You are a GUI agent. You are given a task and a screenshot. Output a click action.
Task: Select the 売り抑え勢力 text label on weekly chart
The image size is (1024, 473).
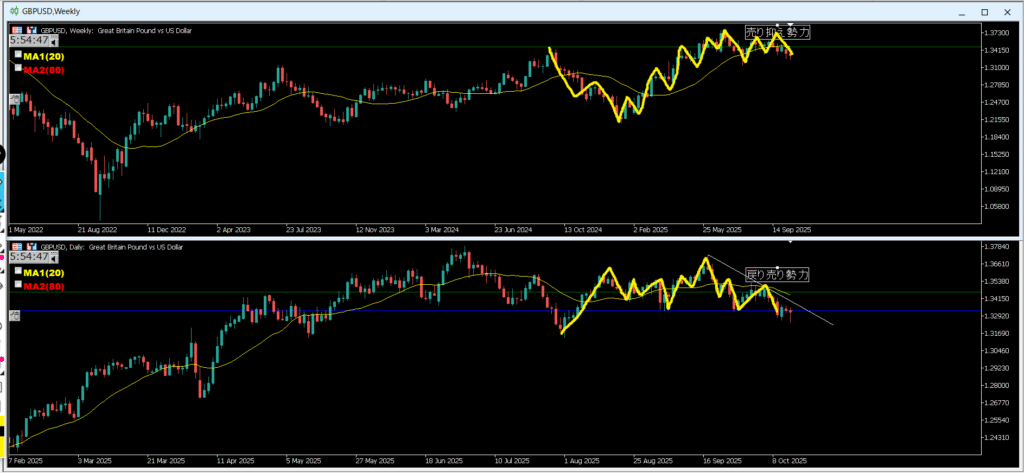[x=777, y=33]
